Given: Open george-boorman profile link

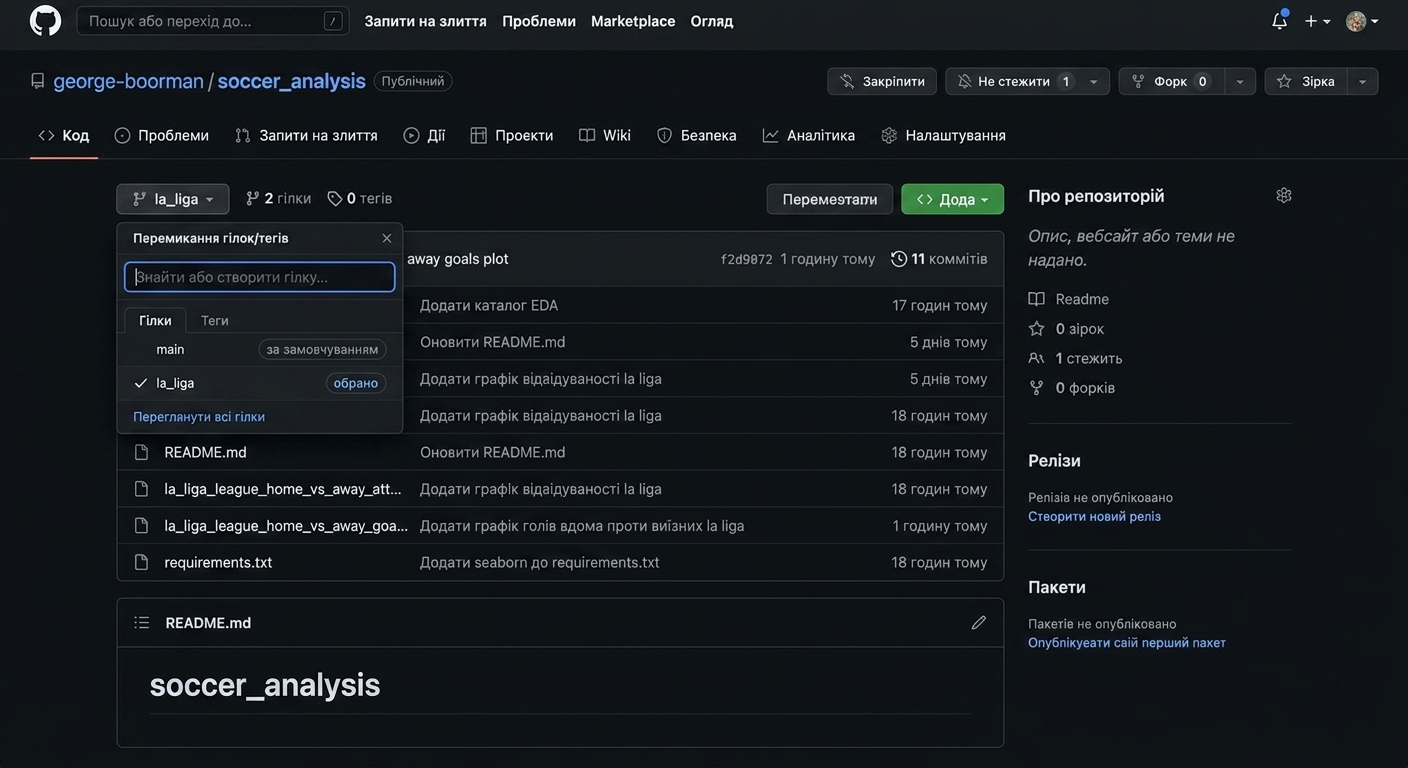Looking at the screenshot, I should tap(128, 81).
